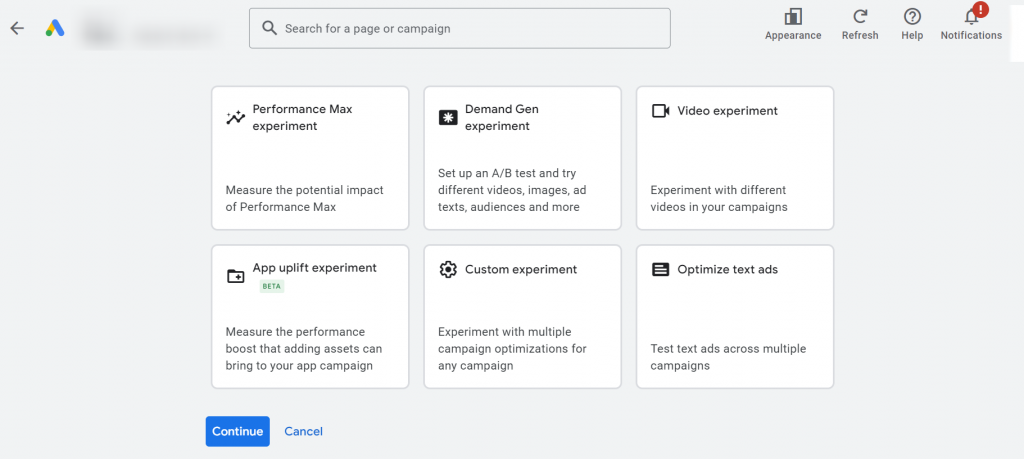The height and width of the screenshot is (459, 1024).
Task: Refresh the page via Refresh icon
Action: click(x=859, y=17)
